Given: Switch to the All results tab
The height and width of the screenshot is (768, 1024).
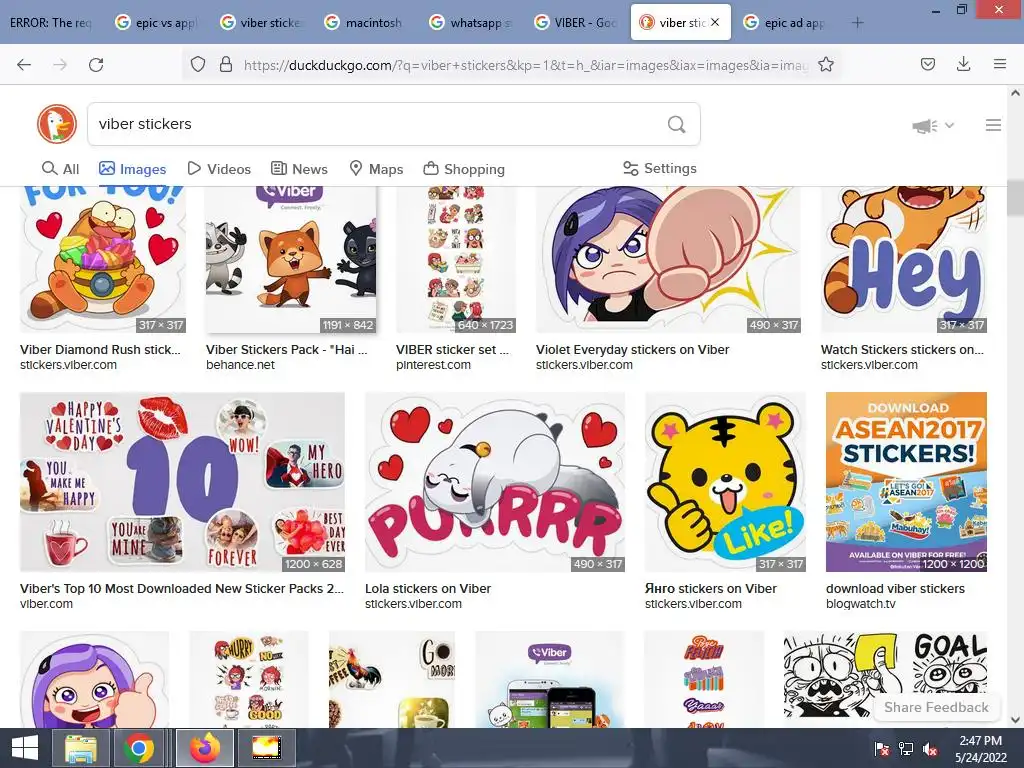Looking at the screenshot, I should (x=60, y=169).
